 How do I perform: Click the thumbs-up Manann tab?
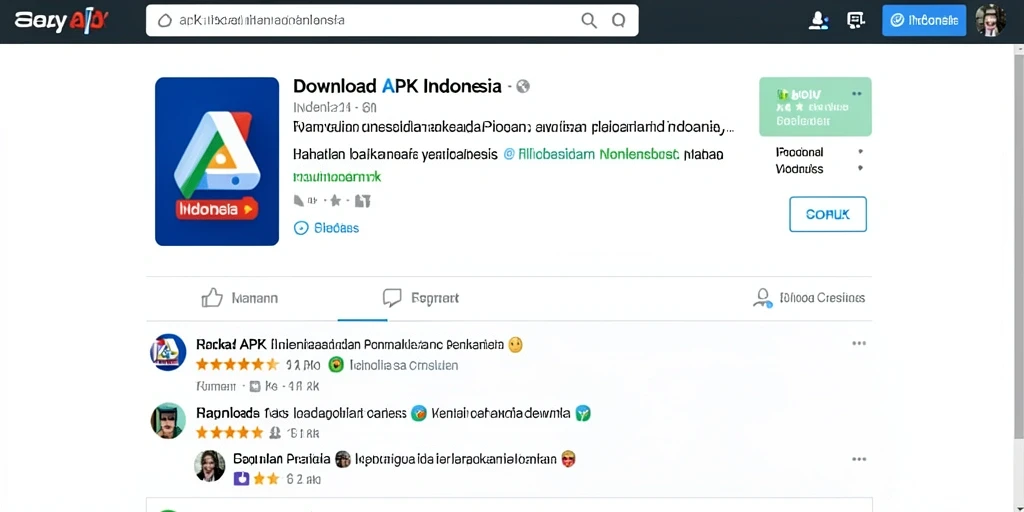tap(240, 298)
